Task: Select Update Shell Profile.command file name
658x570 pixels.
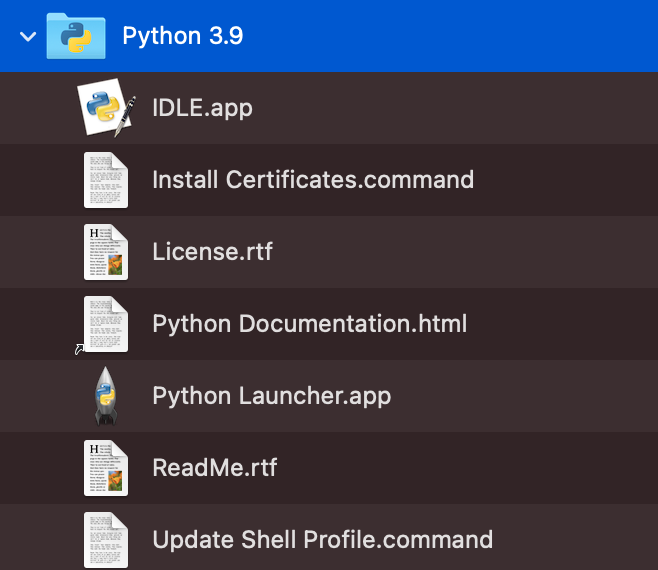Action: (x=323, y=540)
